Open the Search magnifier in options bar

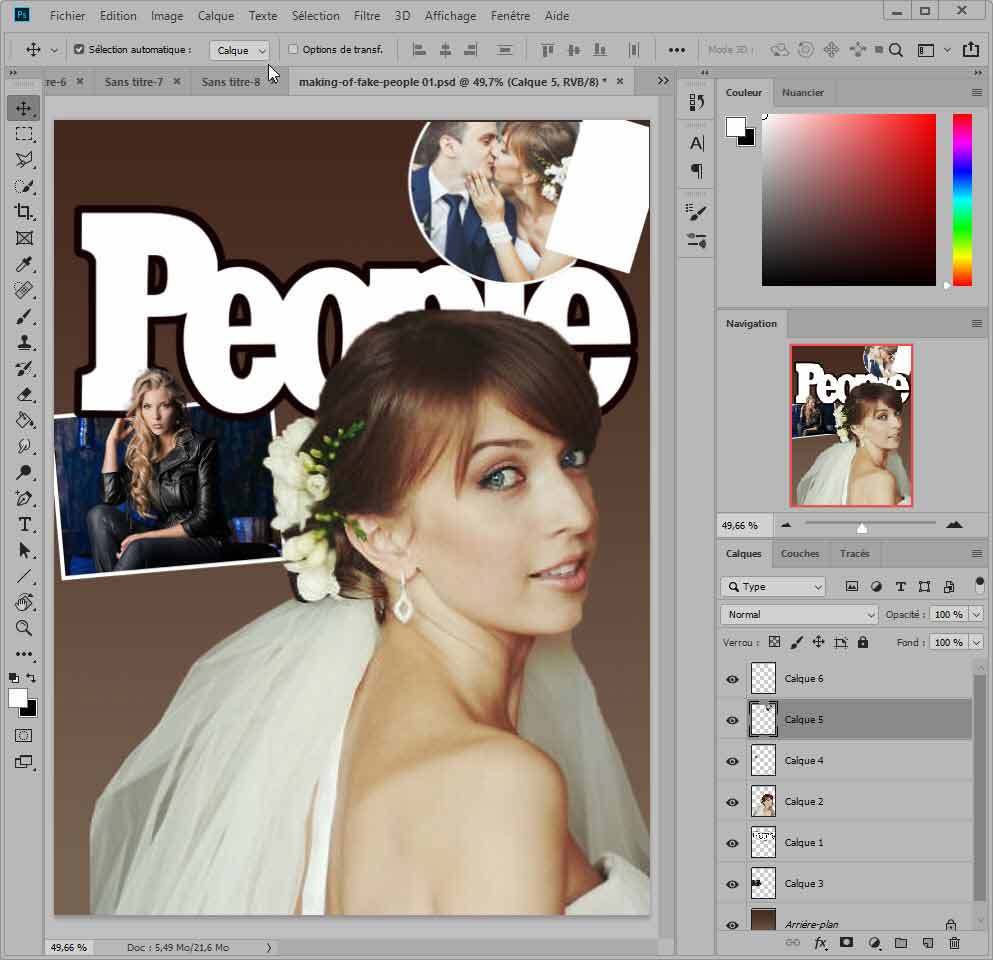click(895, 50)
